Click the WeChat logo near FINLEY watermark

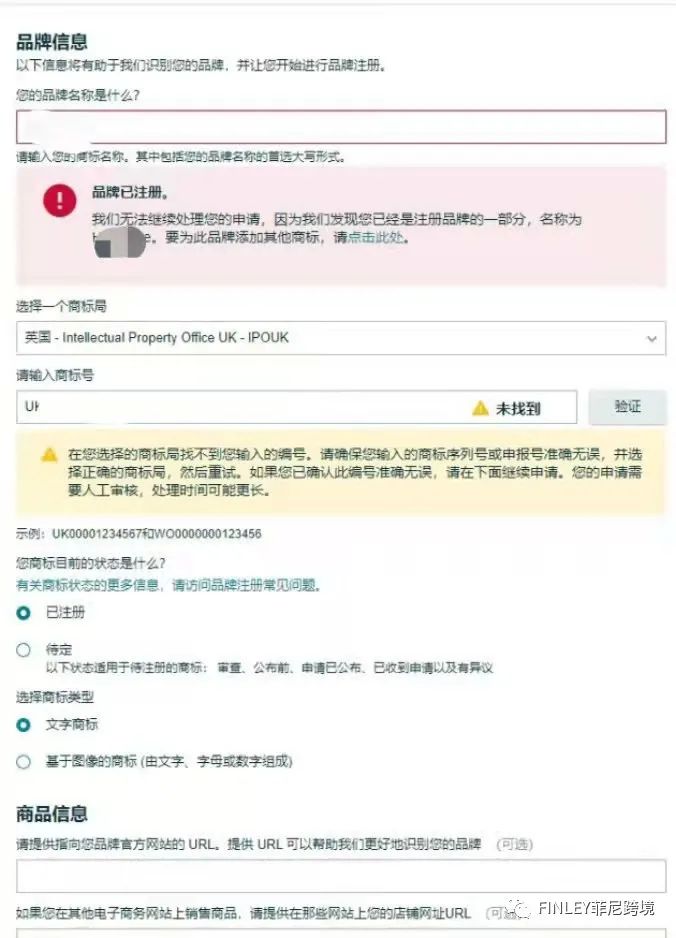[x=516, y=909]
